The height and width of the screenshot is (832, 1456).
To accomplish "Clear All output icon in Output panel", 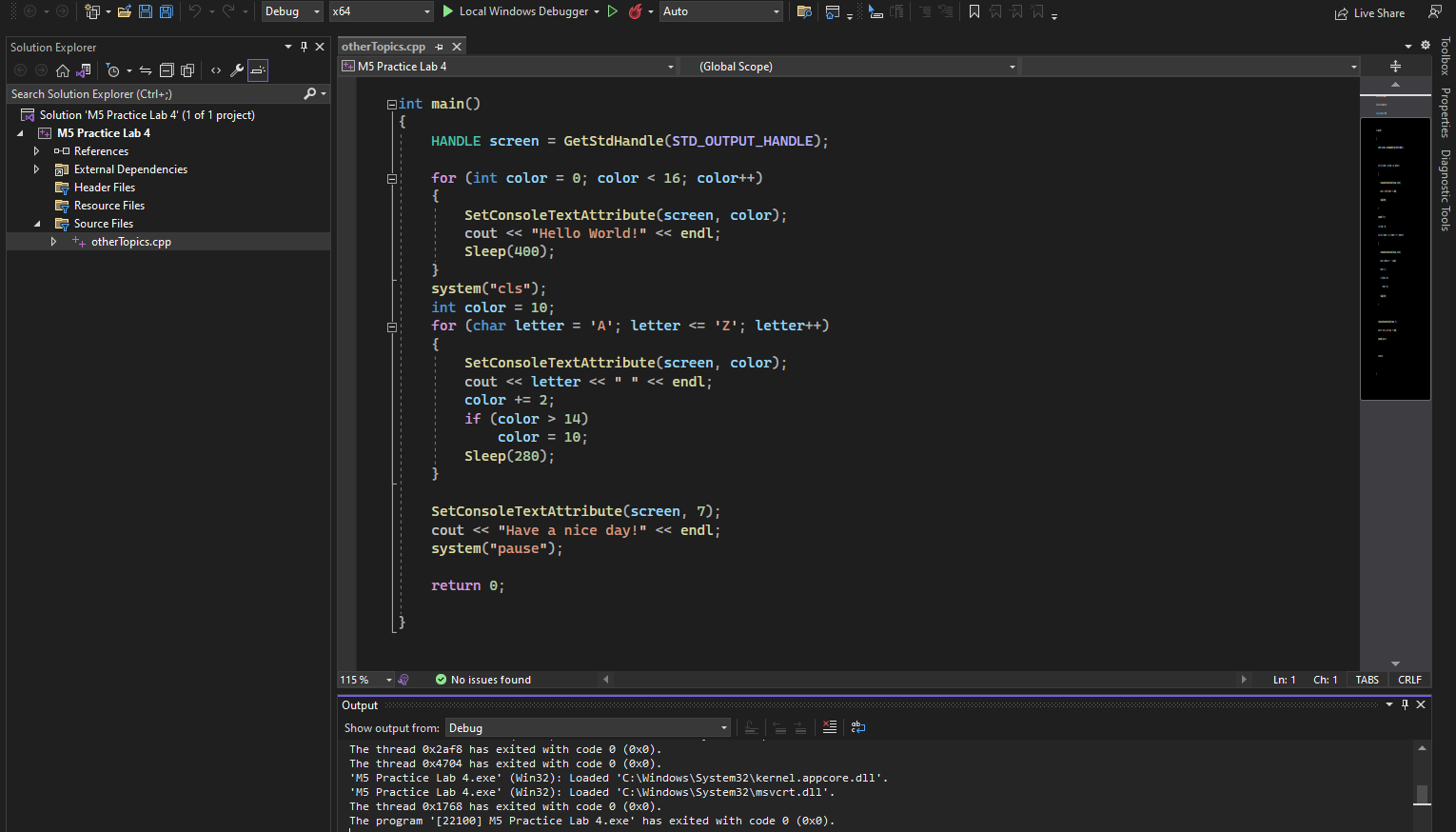I will click(830, 727).
